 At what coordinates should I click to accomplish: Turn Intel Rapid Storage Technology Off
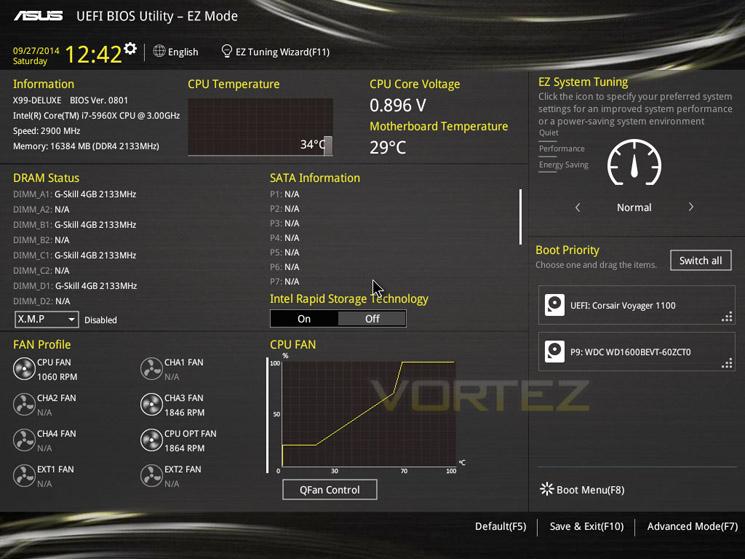[372, 319]
